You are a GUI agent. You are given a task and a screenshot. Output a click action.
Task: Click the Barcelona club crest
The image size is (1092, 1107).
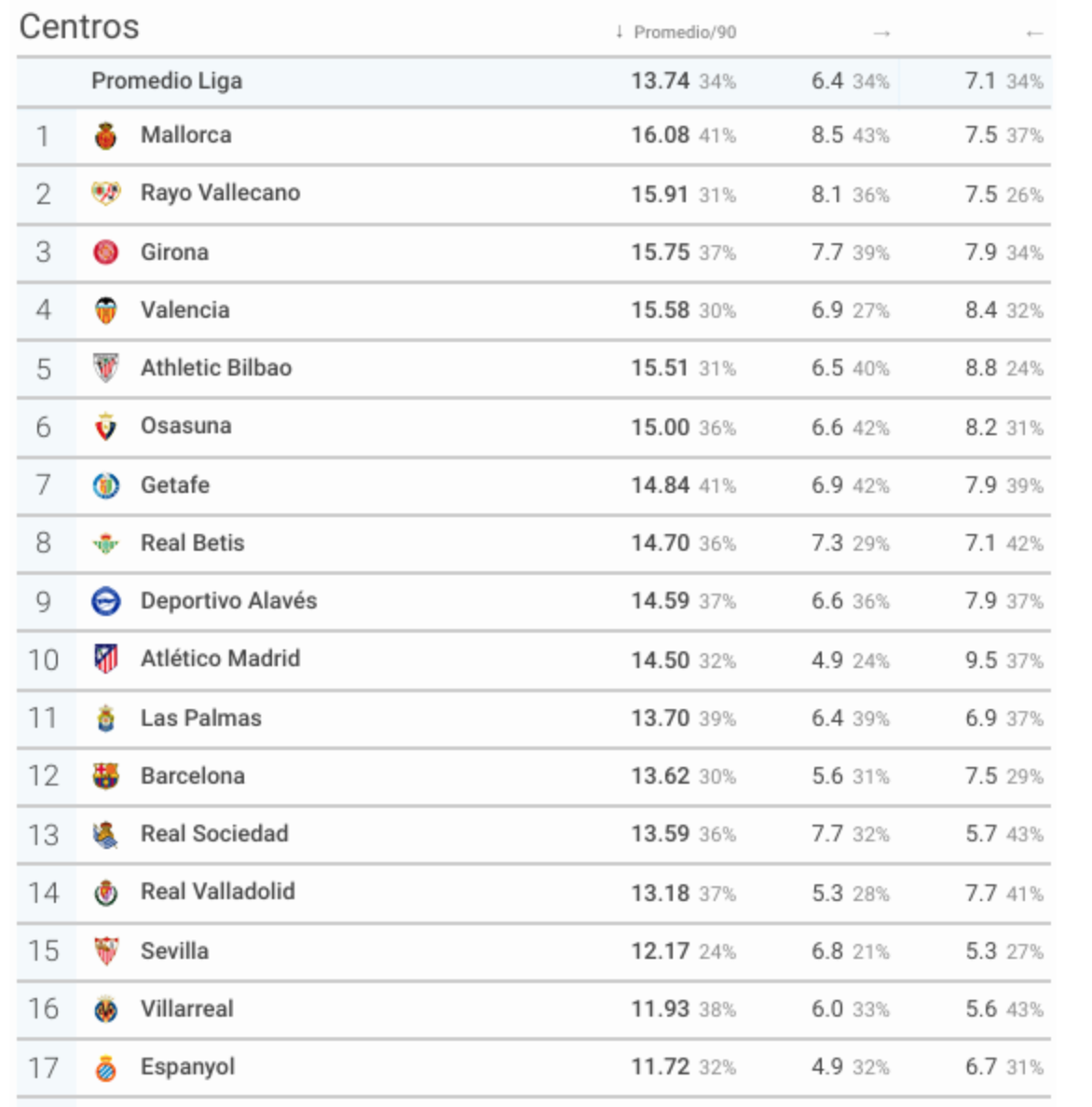click(106, 776)
